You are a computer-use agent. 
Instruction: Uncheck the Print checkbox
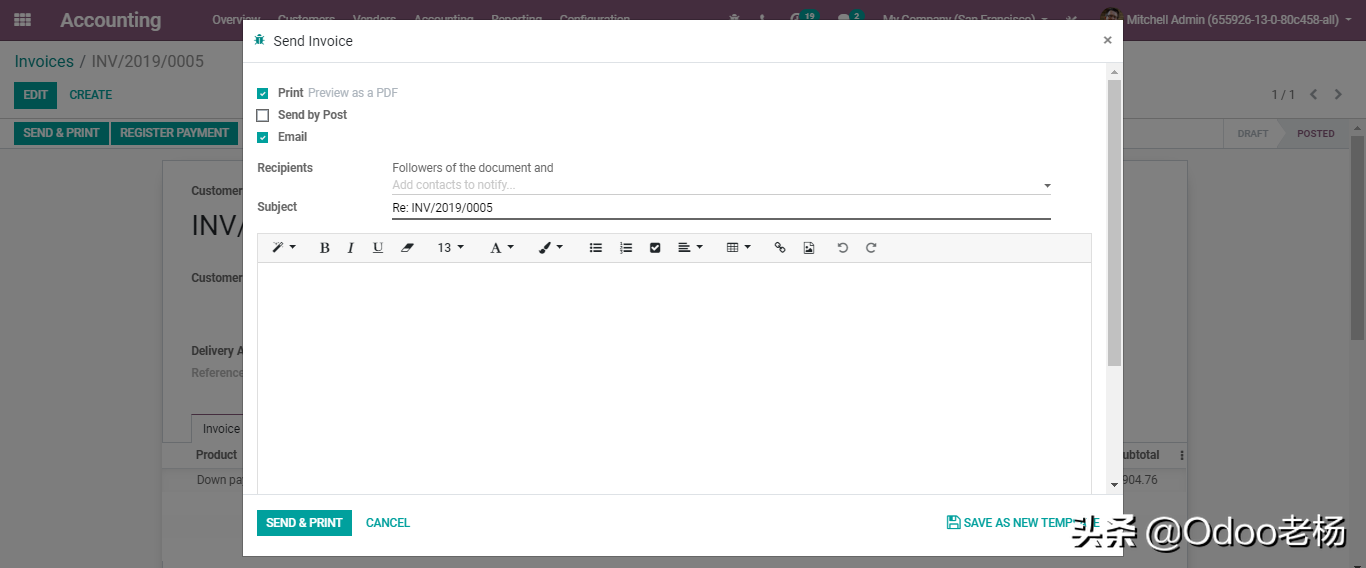[263, 93]
